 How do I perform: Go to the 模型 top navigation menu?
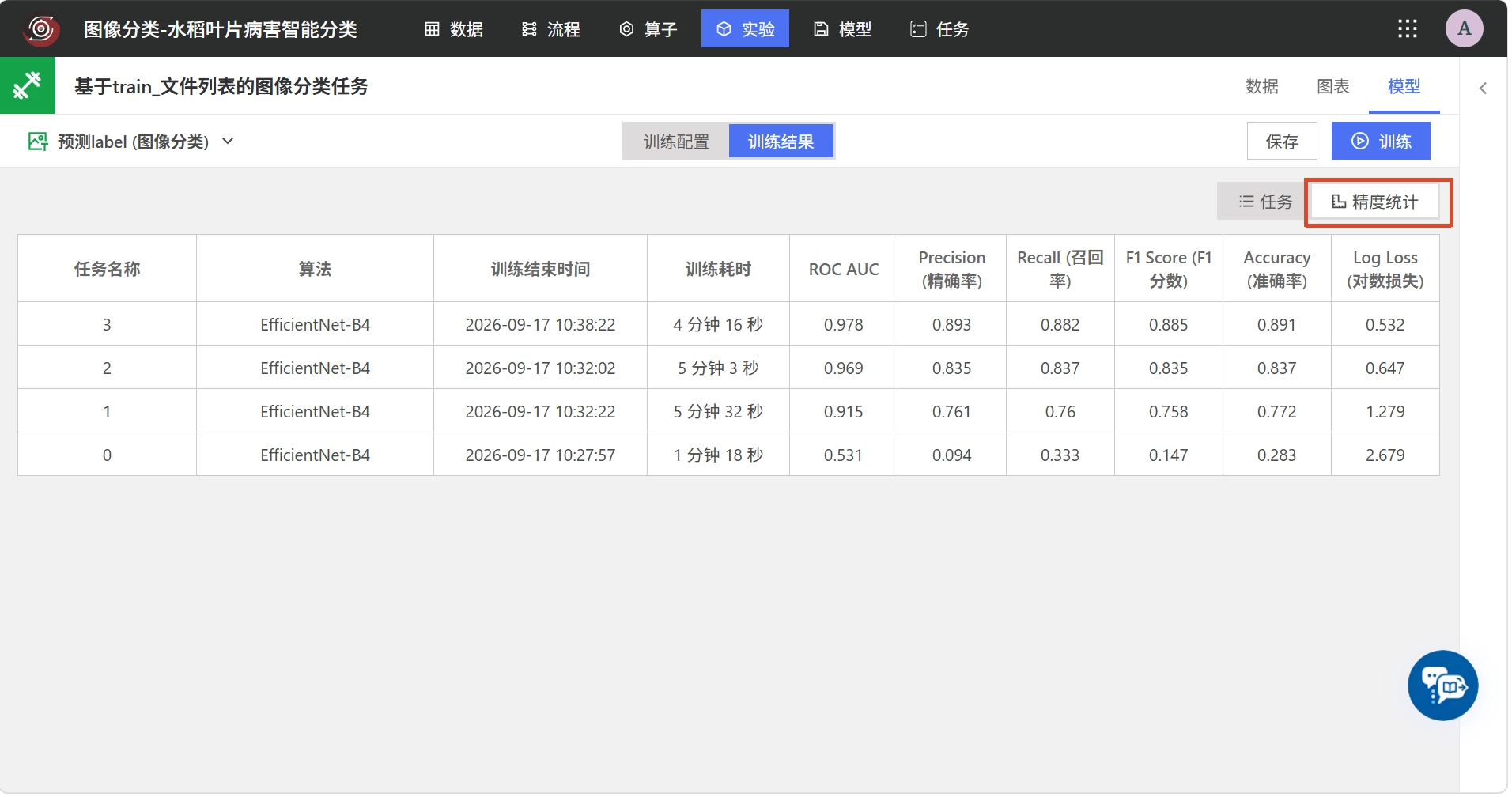point(843,29)
